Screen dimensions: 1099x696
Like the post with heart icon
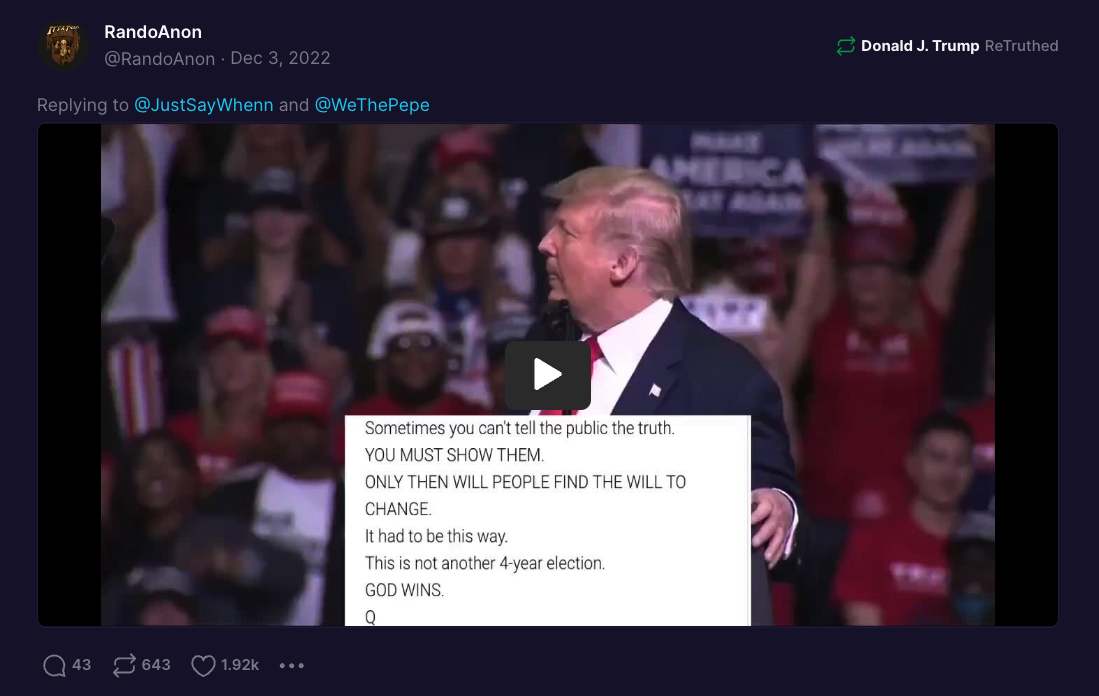(x=203, y=665)
